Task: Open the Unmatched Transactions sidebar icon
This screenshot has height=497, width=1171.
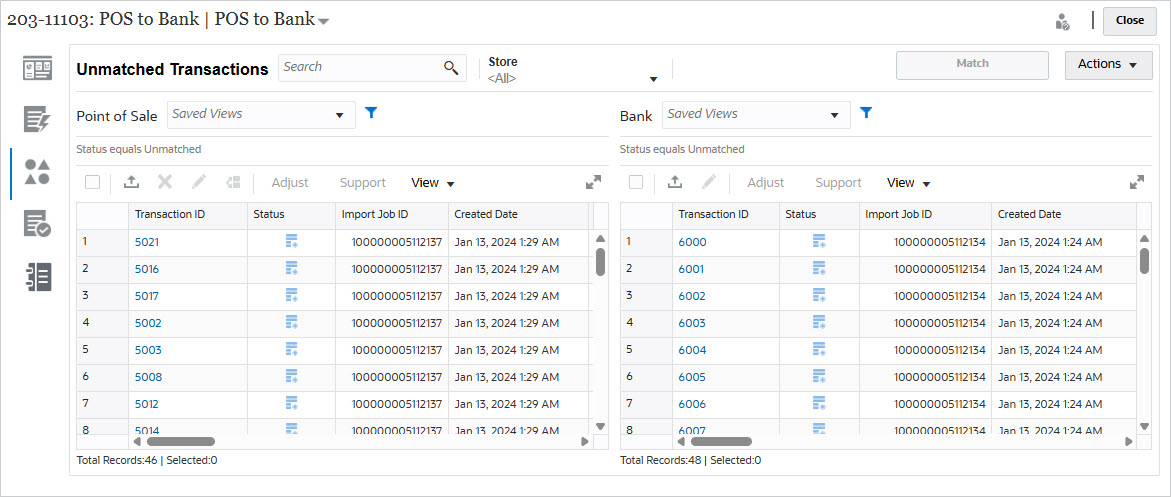Action: (37, 171)
